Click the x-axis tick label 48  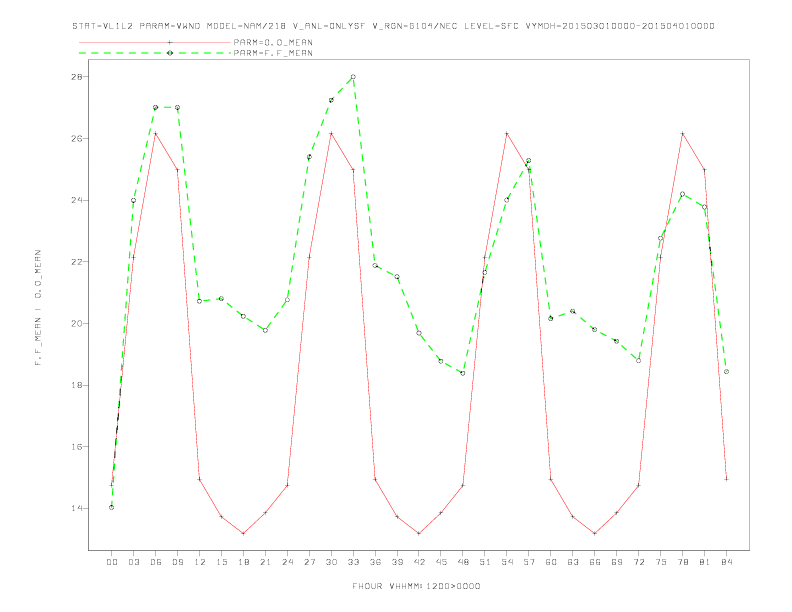[463, 562]
